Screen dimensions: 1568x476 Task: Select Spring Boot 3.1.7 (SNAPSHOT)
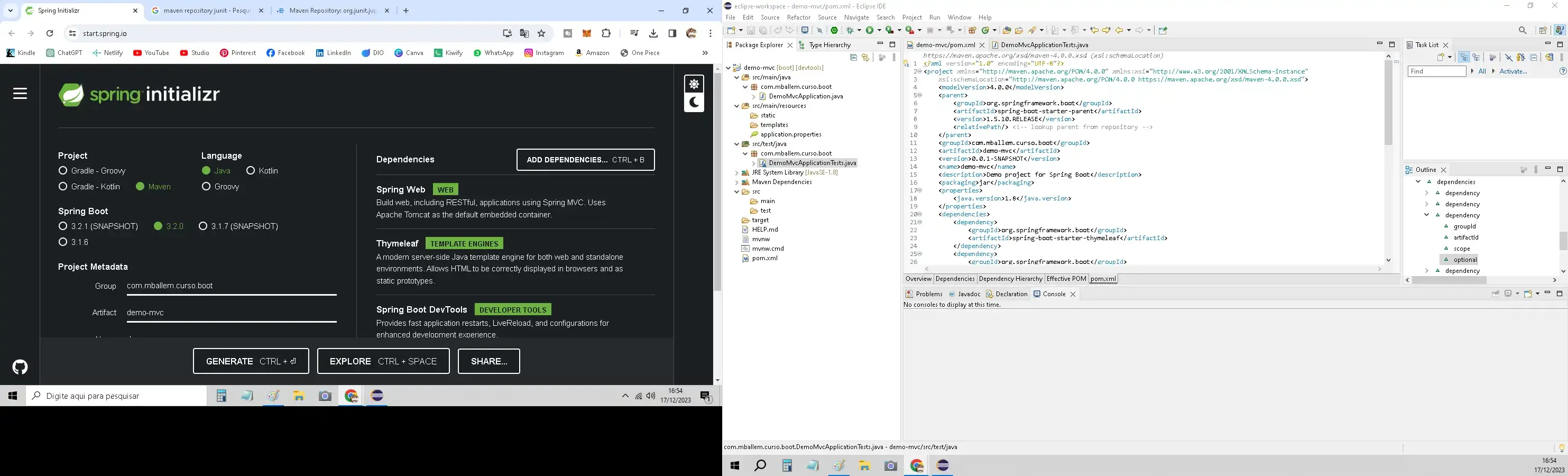(x=238, y=226)
